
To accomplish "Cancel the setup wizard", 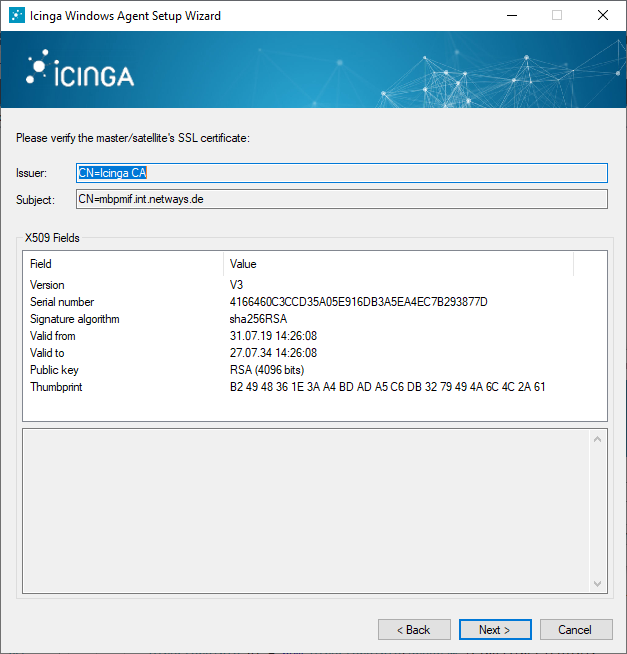I will [575, 630].
